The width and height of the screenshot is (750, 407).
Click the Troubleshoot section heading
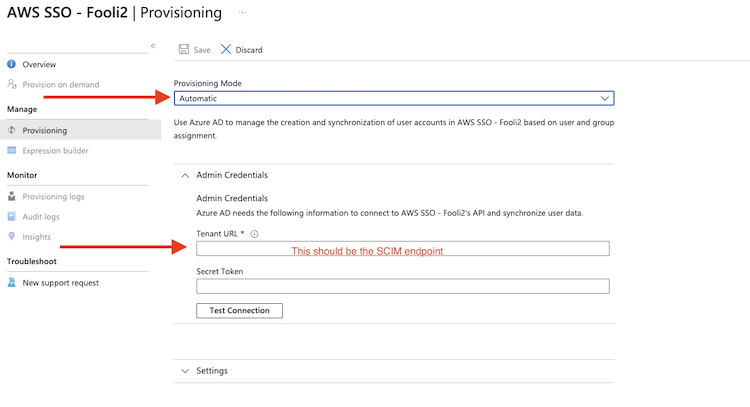(32, 261)
